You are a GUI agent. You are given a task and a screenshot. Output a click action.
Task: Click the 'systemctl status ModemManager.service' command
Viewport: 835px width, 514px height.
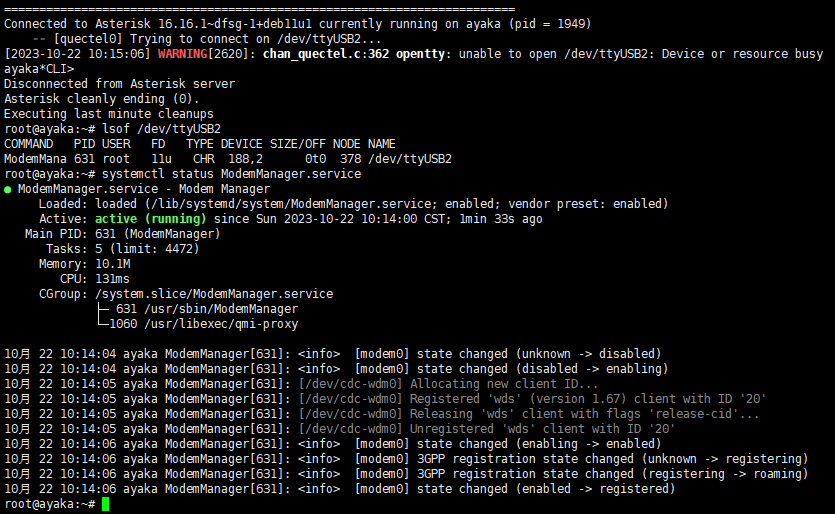(x=231, y=173)
